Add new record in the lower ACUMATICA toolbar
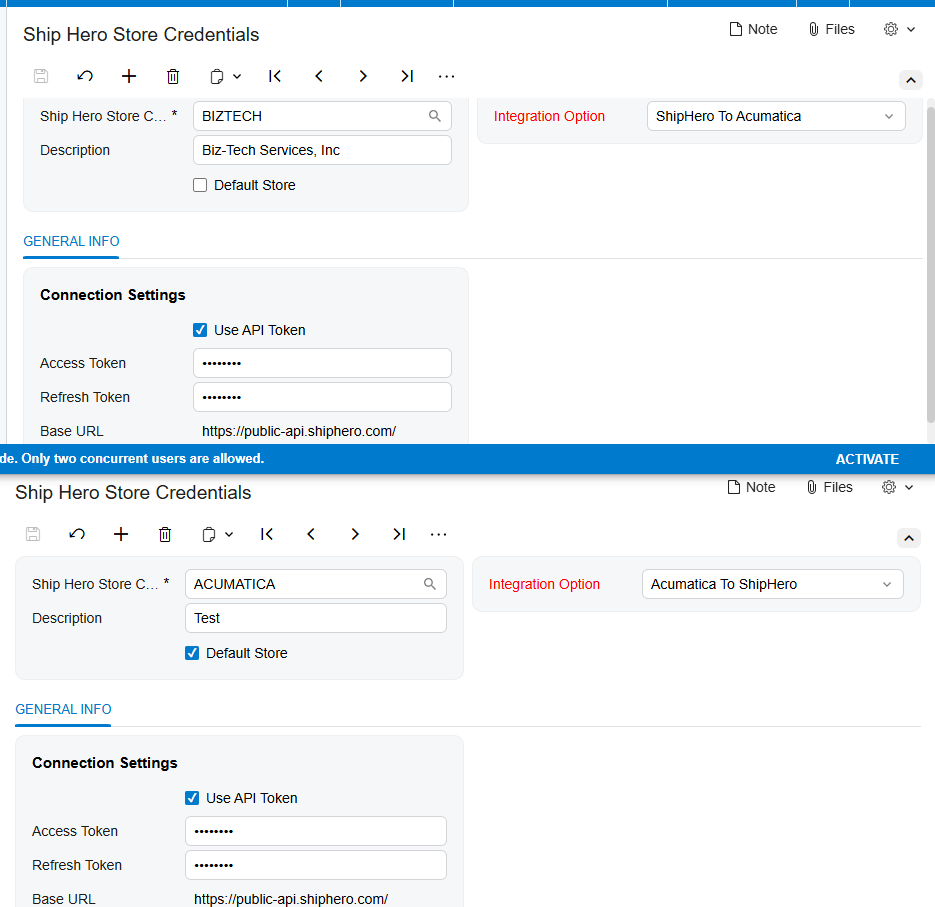This screenshot has height=907, width=935. coord(121,534)
